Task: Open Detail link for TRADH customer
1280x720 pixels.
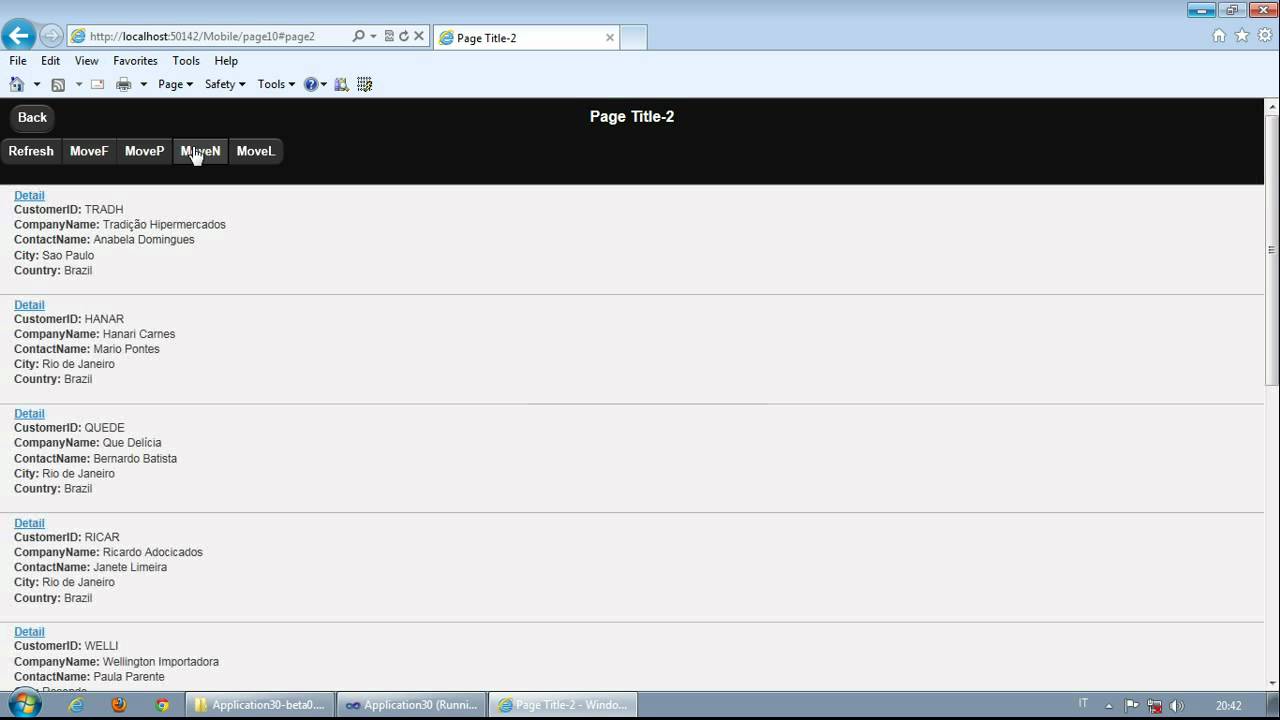Action: [x=29, y=195]
